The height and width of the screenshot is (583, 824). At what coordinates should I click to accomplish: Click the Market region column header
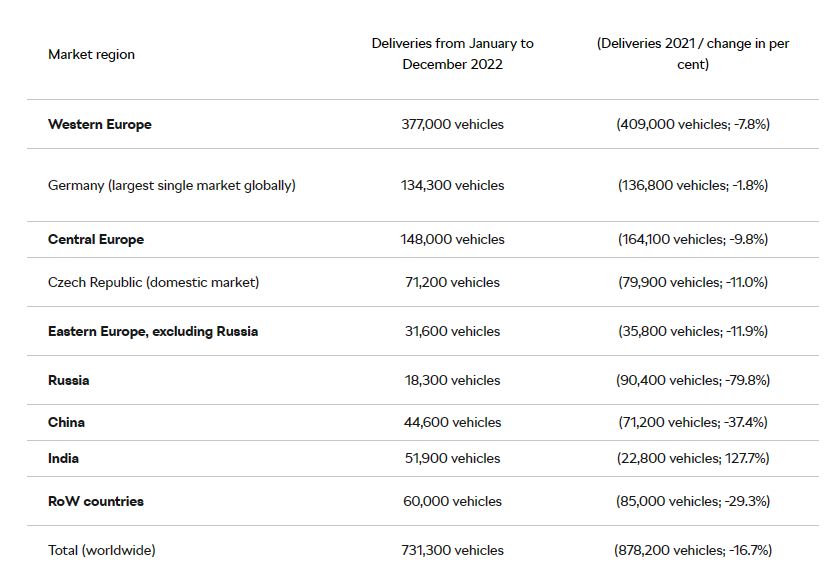click(x=91, y=54)
